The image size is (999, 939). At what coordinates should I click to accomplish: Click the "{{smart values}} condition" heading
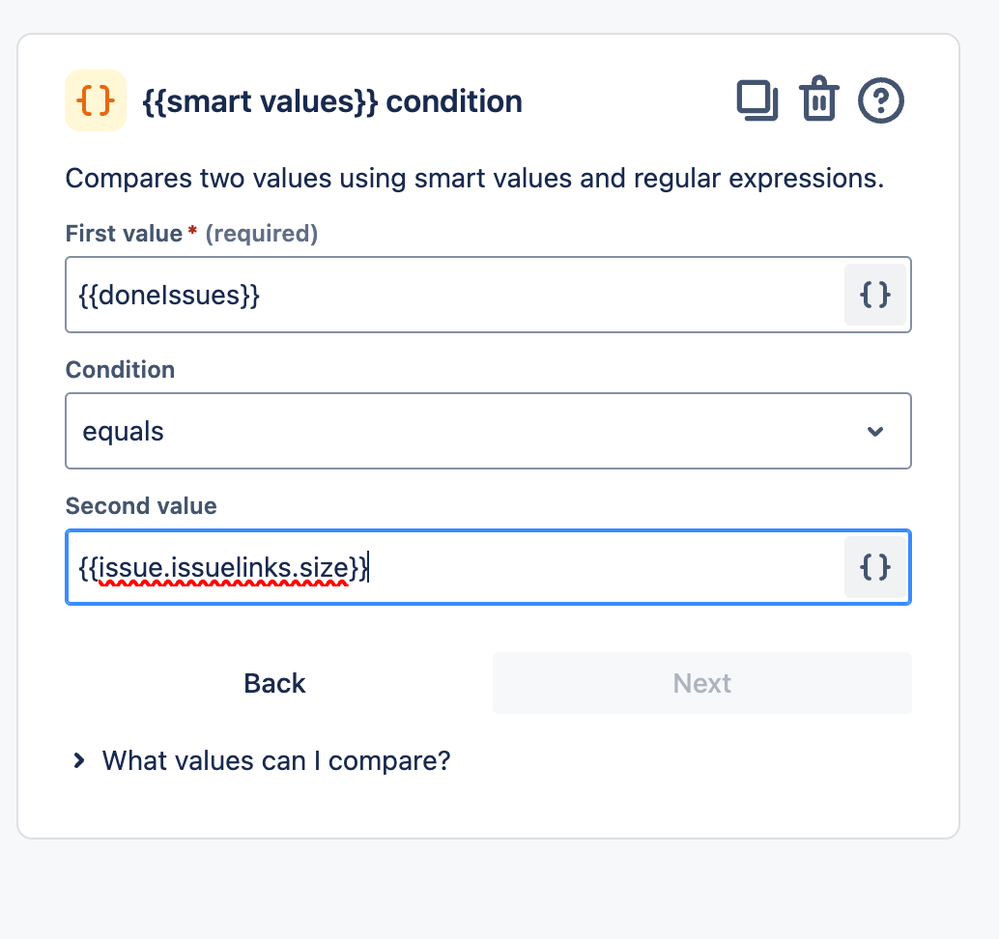pyautogui.click(x=332, y=102)
